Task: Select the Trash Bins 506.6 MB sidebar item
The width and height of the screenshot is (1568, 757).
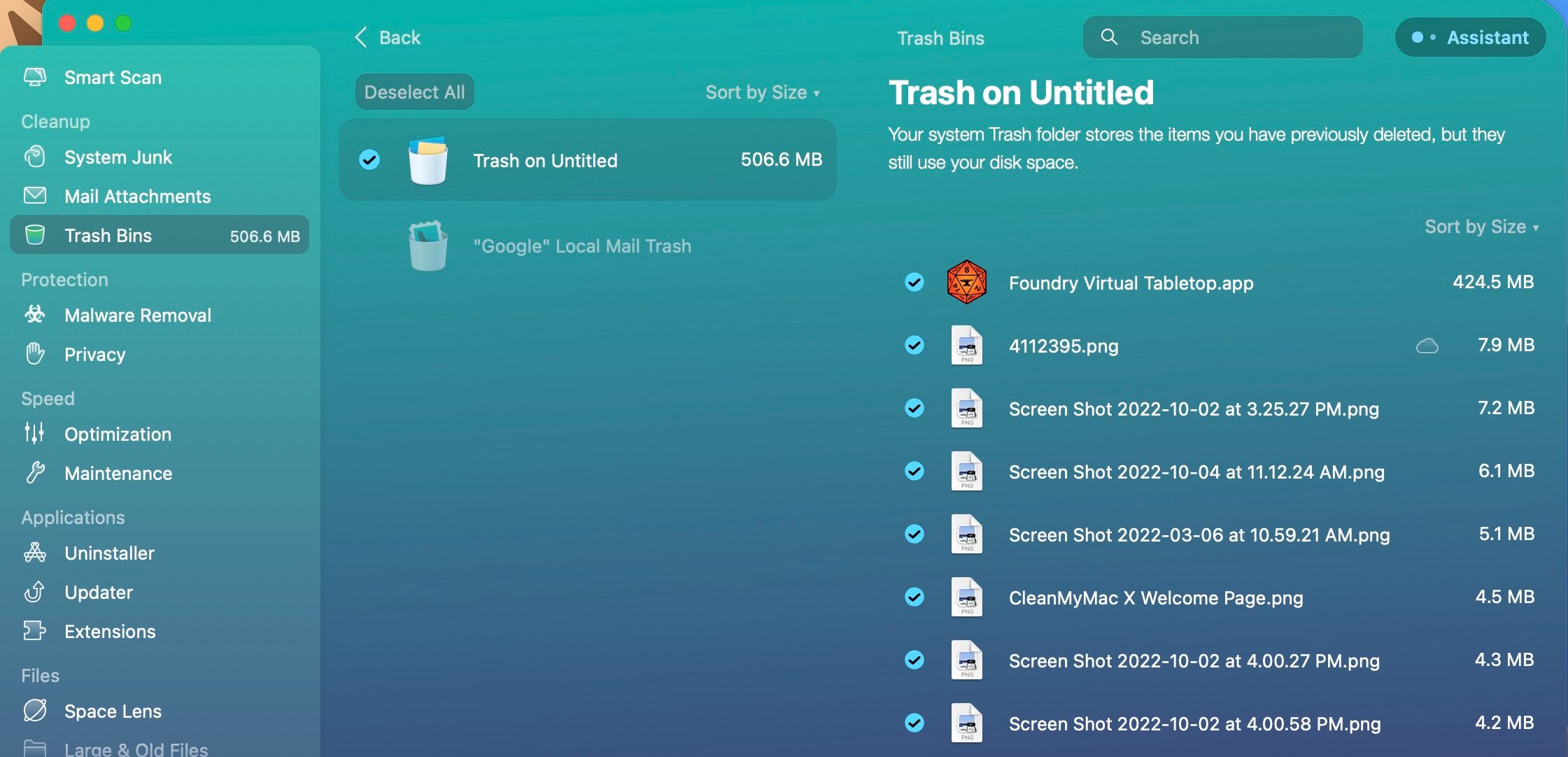Action: click(x=160, y=235)
